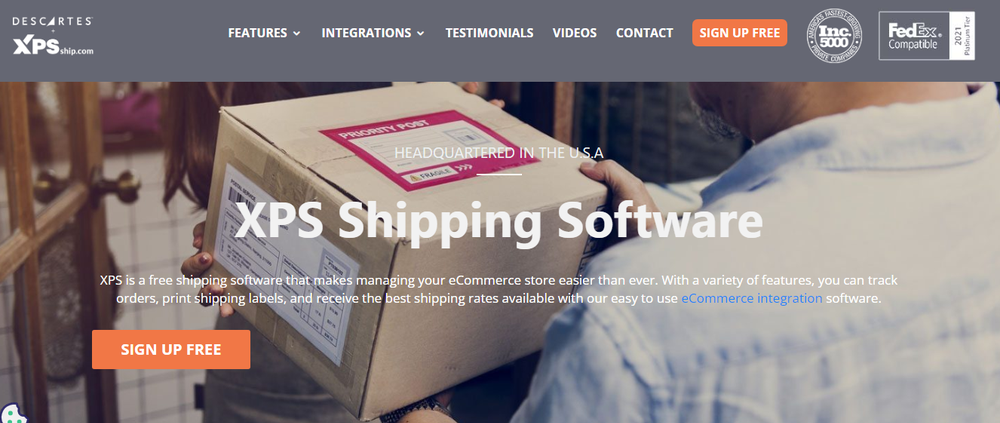
Task: Expand the Integrations chevron arrow
Action: tap(420, 33)
